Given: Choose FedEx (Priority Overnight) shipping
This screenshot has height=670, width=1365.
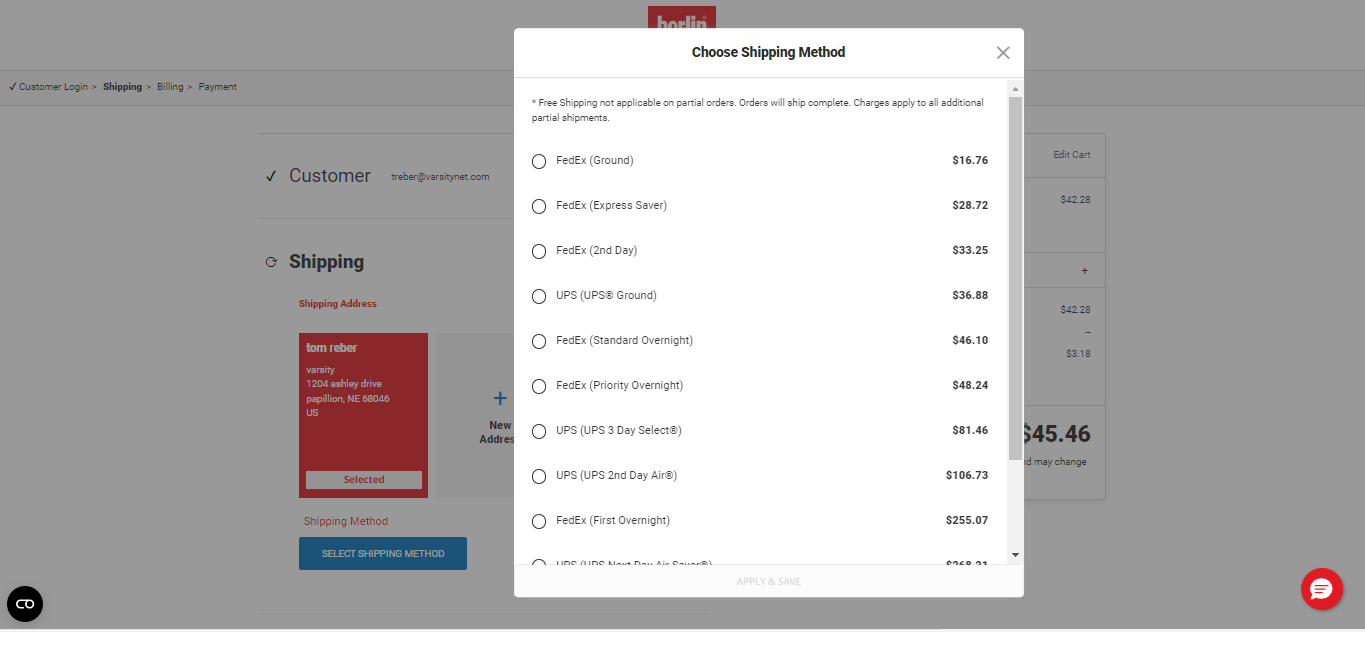Looking at the screenshot, I should pos(539,386).
